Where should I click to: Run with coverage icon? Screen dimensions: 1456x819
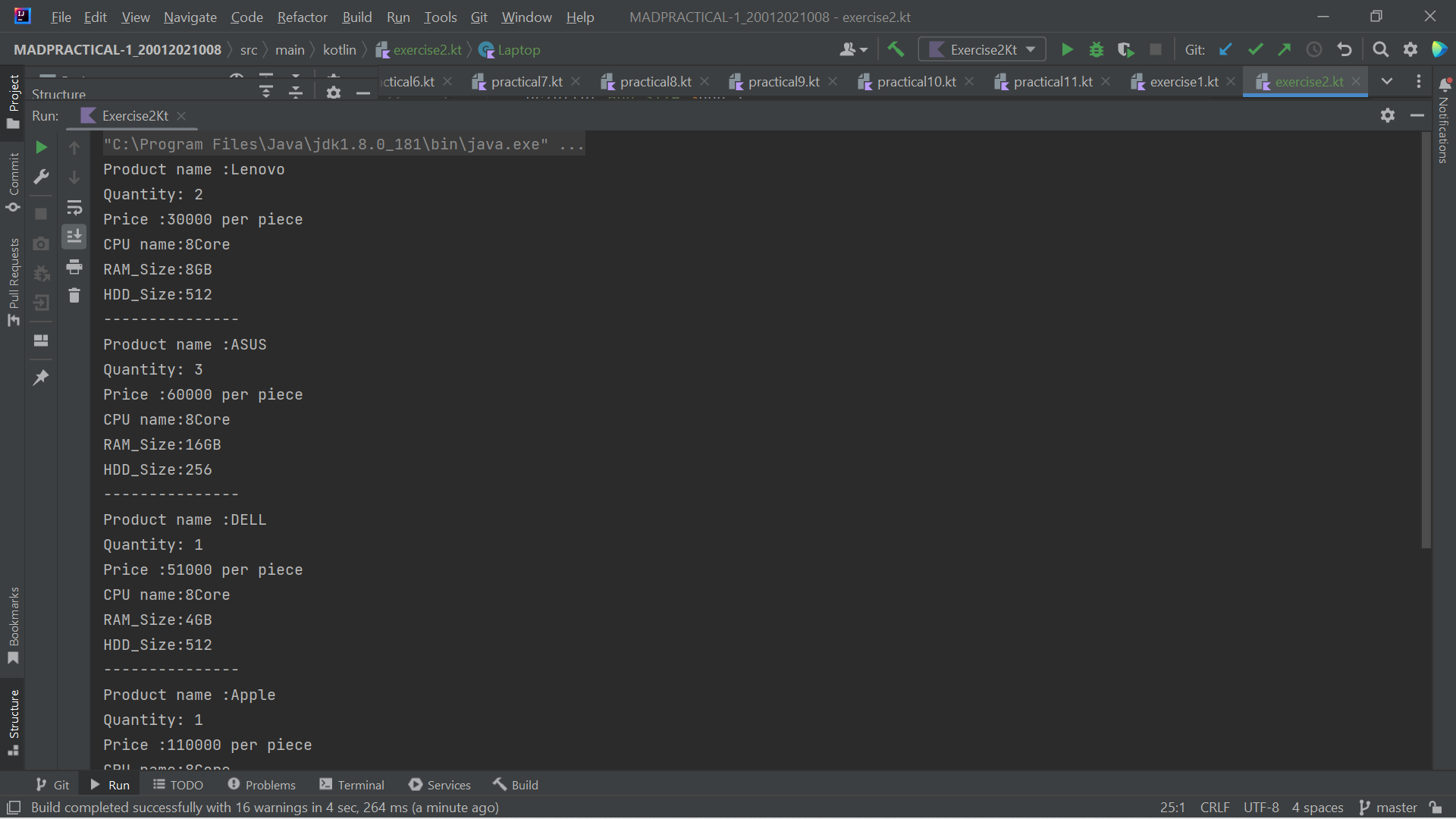[x=1125, y=50]
